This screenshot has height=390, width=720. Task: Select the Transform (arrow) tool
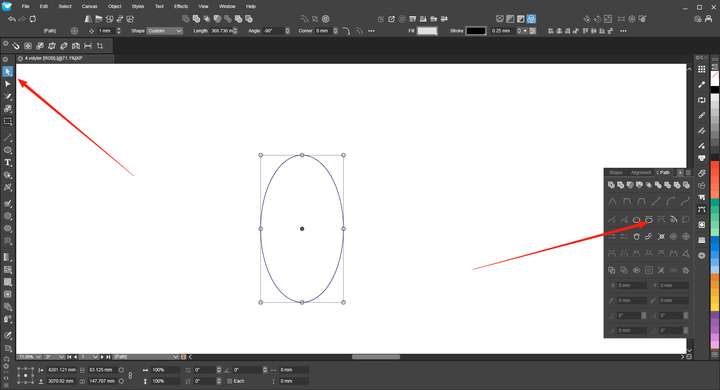click(8, 72)
